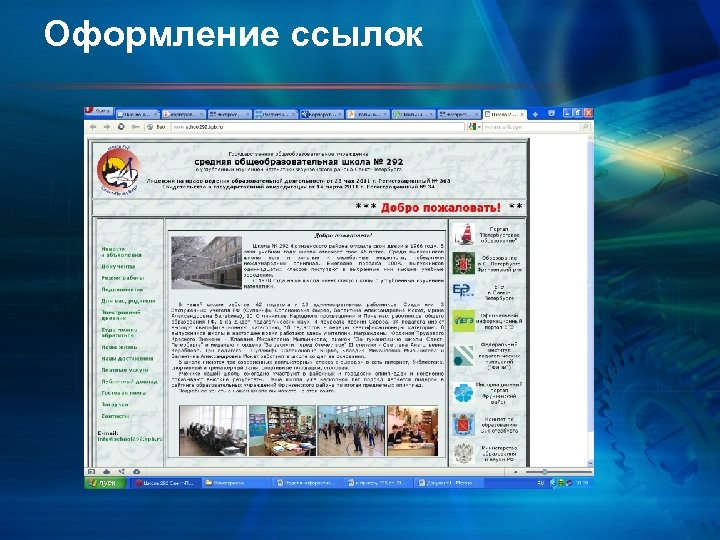
Task: Click the round school logo emblem
Action: pos(118,170)
